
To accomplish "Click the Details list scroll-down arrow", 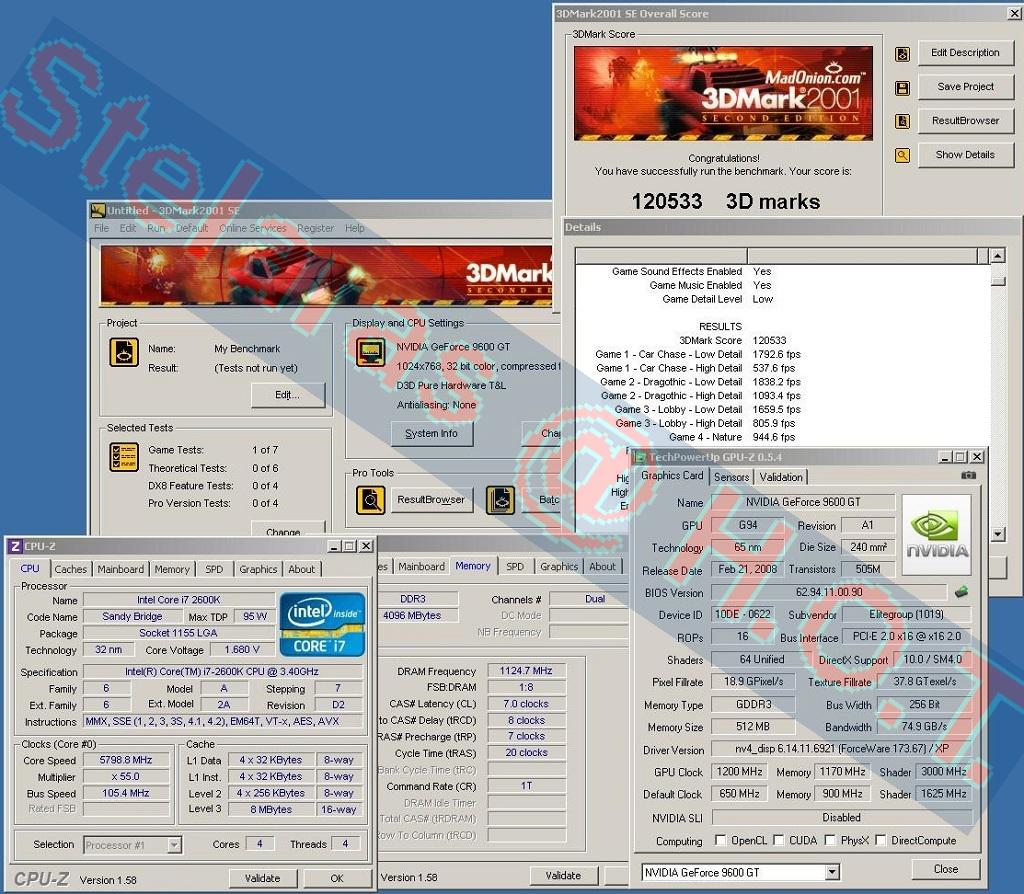I will point(997,534).
